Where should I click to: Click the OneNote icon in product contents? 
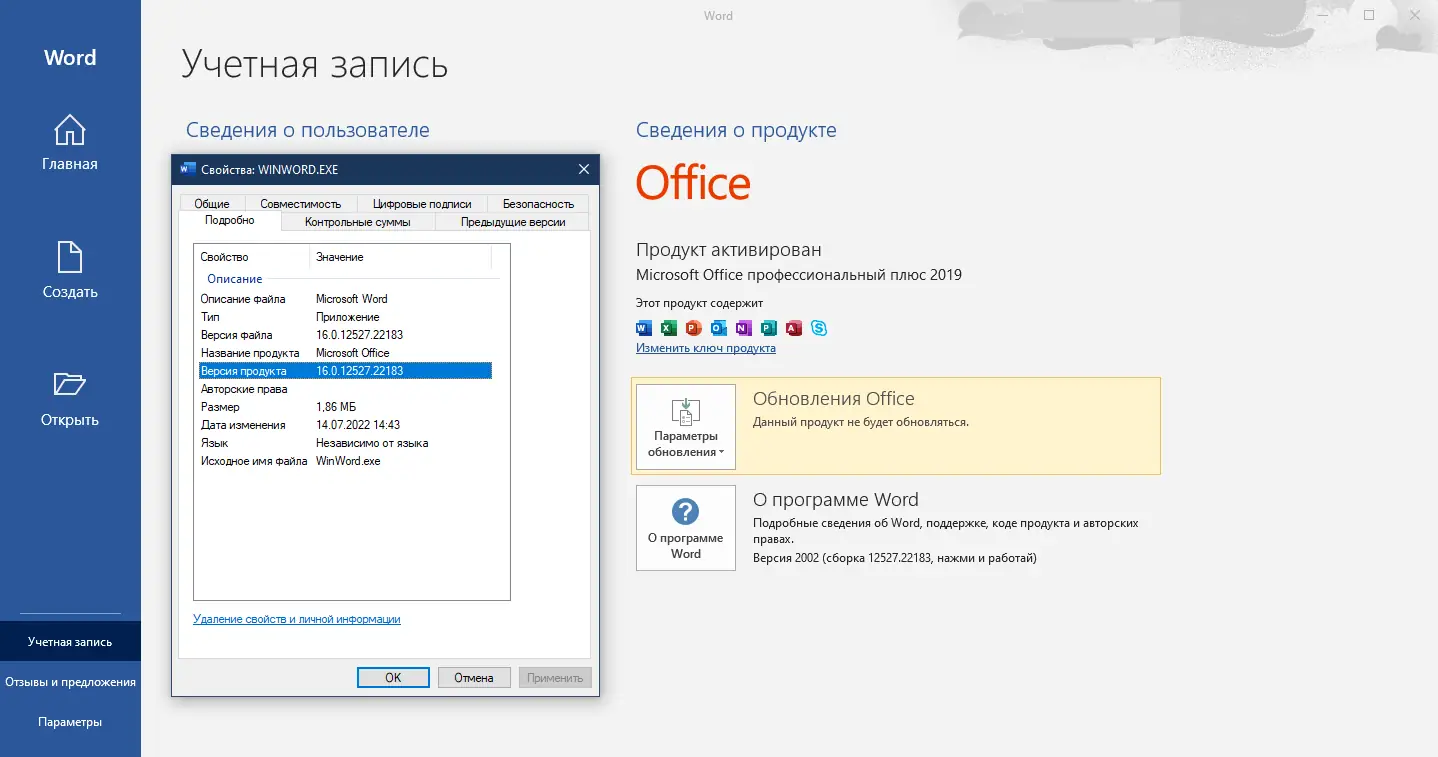coord(744,327)
